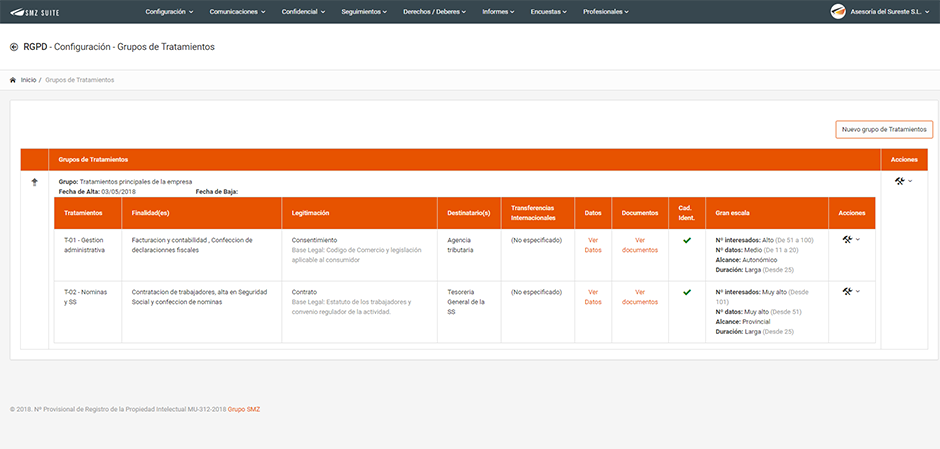Click Grupos de Tratamientos breadcrumb text

click(x=80, y=80)
